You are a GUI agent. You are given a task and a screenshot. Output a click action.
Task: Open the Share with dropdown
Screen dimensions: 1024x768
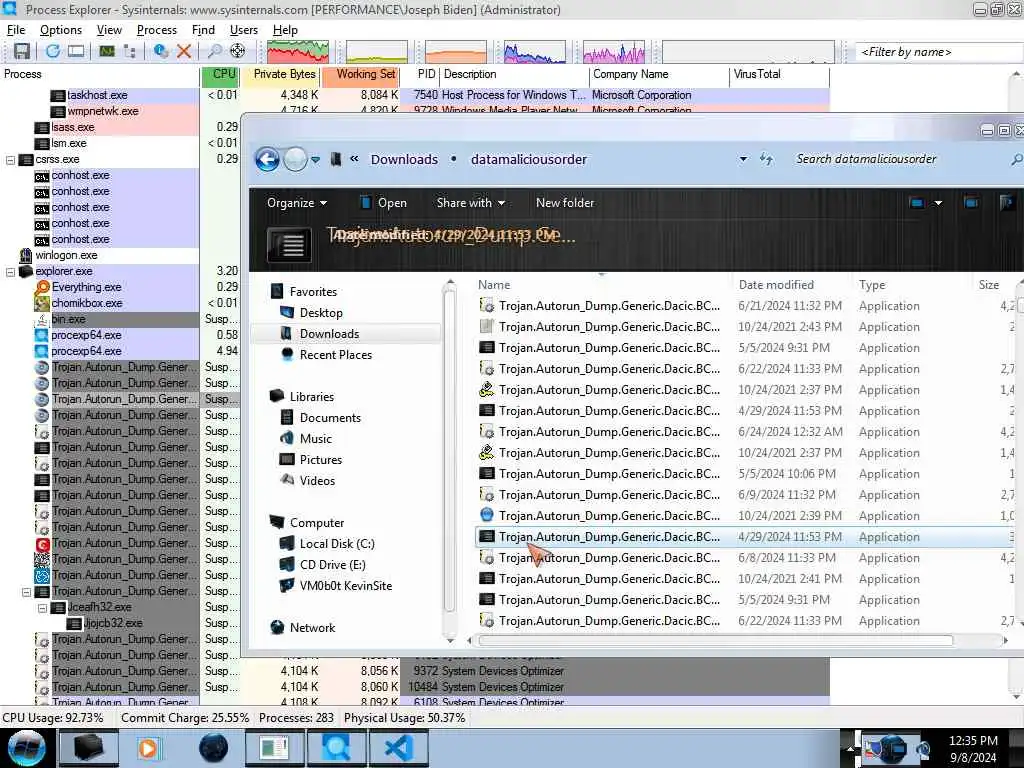[x=470, y=203]
